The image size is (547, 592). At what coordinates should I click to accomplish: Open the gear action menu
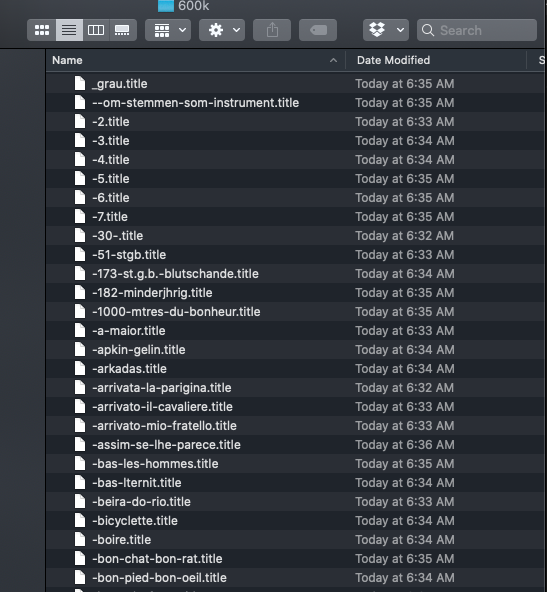coord(222,30)
